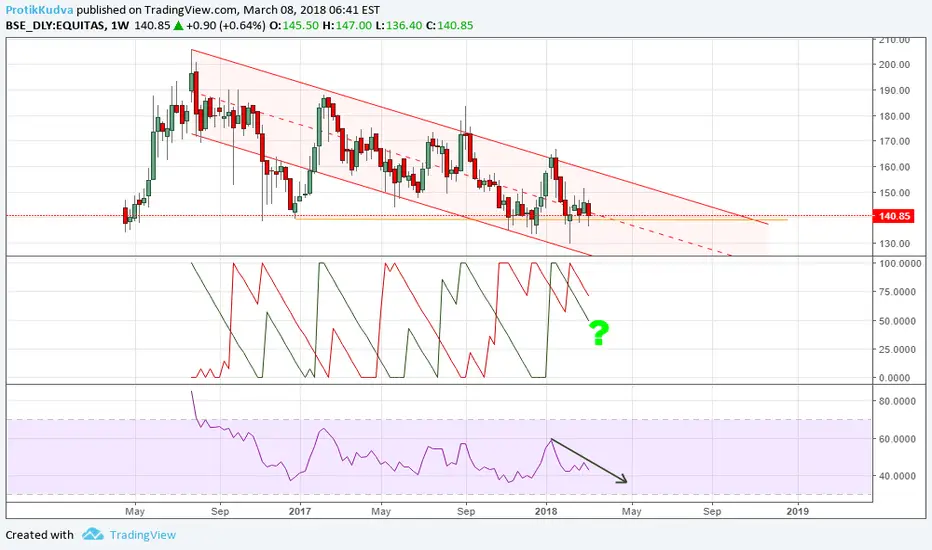Click the 1W interval label

[120, 26]
